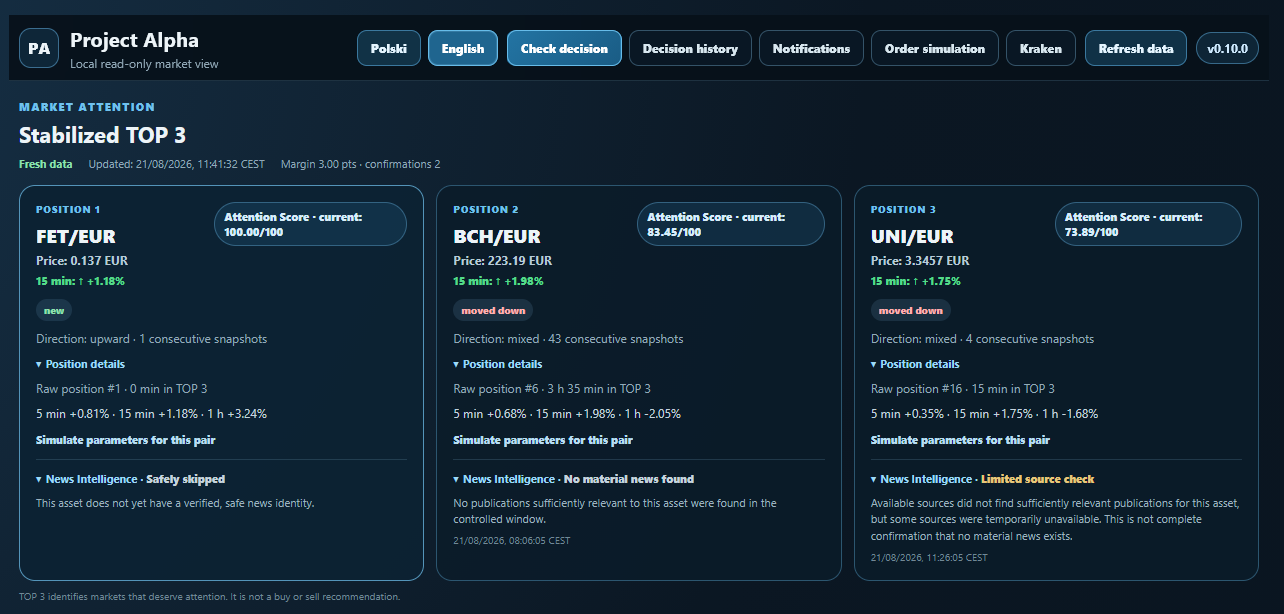Image resolution: width=1284 pixels, height=614 pixels.
Task: Click 'Raw position #1 · 0 min in TOP 3'
Action: pos(122,389)
